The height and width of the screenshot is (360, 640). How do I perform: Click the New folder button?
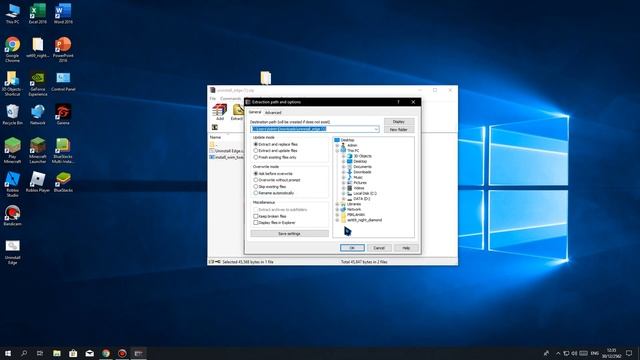399,129
